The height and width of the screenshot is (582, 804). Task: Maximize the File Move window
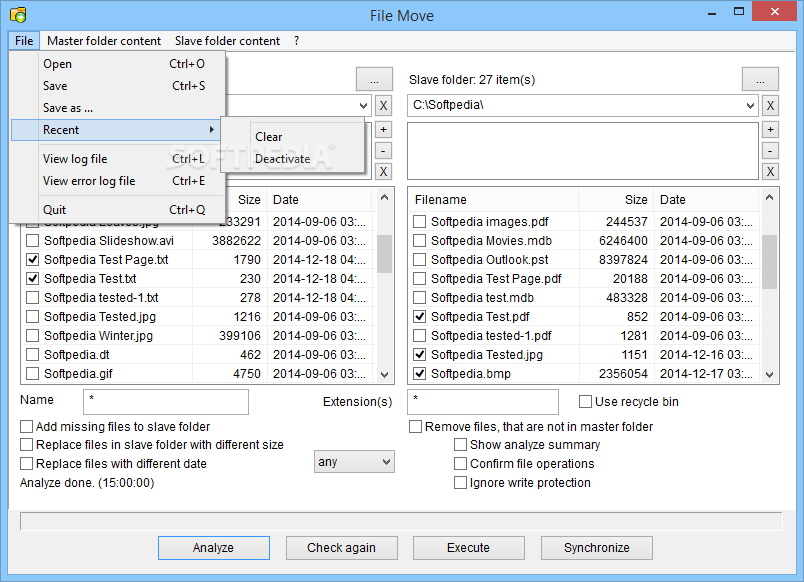739,12
